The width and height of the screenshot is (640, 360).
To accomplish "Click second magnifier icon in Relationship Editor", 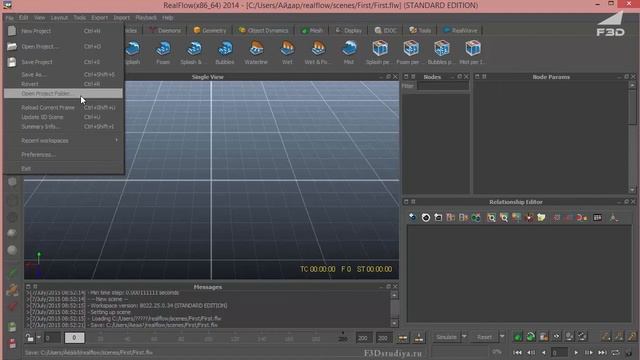I will coord(504,218).
